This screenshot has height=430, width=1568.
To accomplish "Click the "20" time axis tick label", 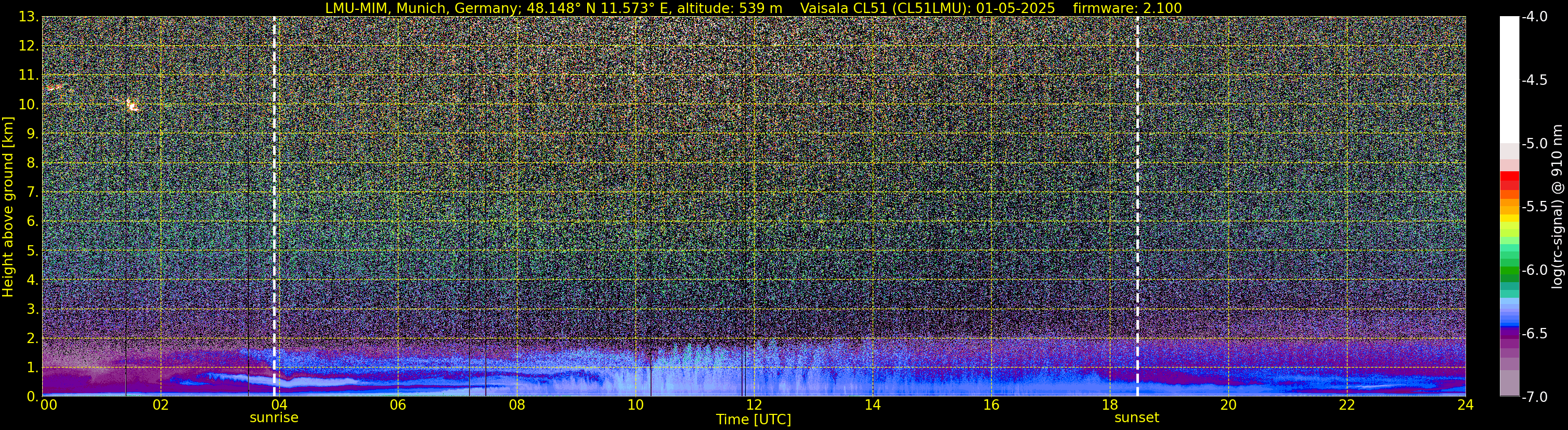I will pyautogui.click(x=1228, y=405).
